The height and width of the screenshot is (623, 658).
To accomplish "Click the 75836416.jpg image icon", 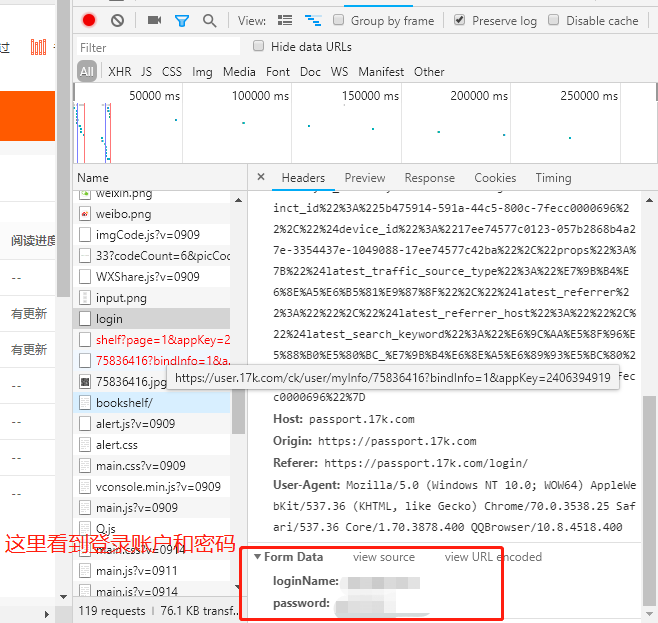I will (85, 382).
